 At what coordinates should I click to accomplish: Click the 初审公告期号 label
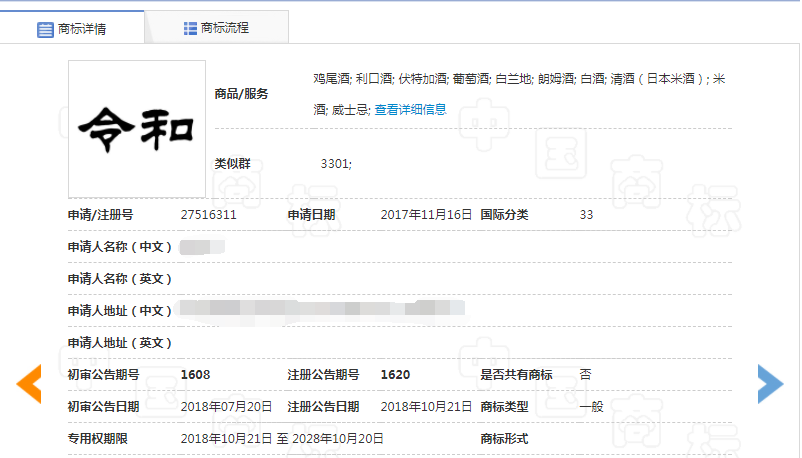[x=103, y=375]
